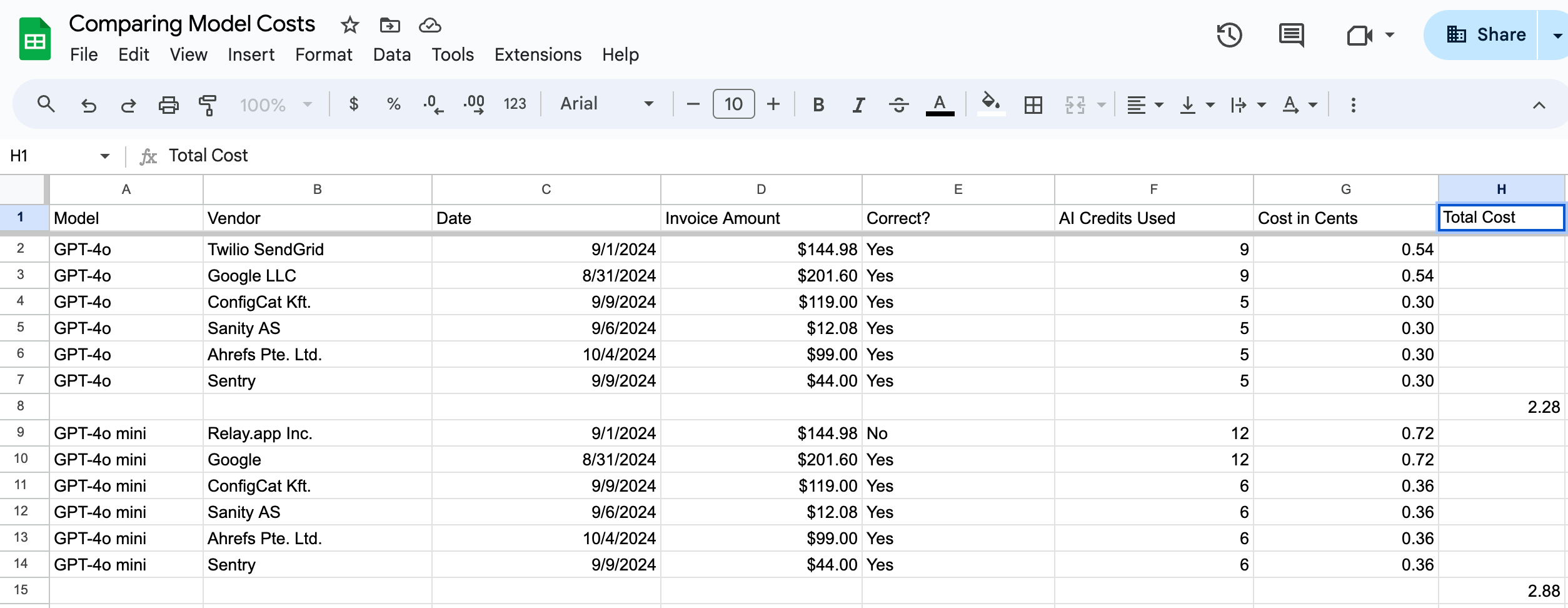Image resolution: width=1568 pixels, height=608 pixels.
Task: Print the spreadsheet
Action: coord(168,104)
